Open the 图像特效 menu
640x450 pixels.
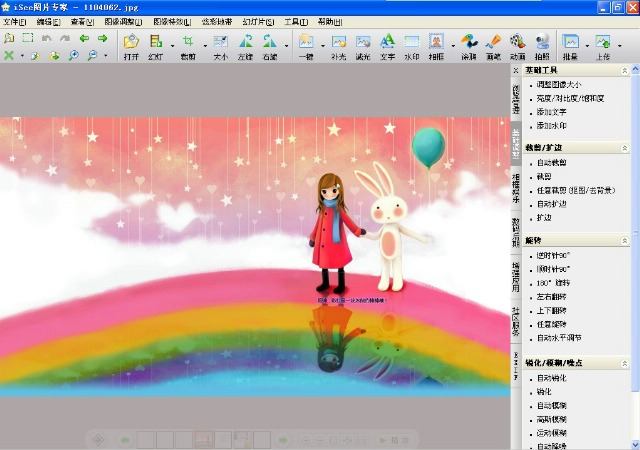pos(172,22)
